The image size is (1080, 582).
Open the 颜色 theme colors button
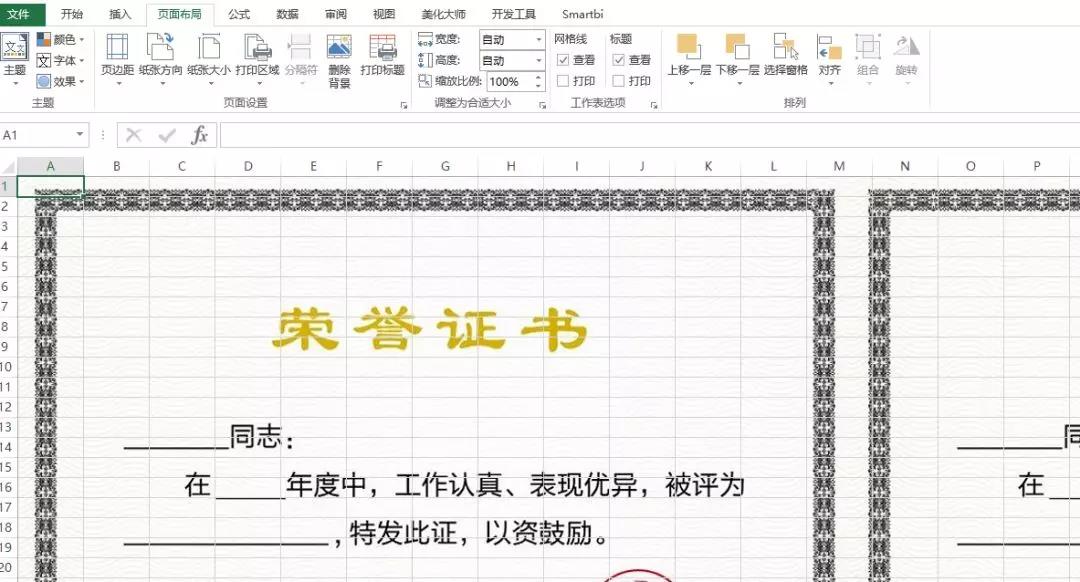click(60, 39)
